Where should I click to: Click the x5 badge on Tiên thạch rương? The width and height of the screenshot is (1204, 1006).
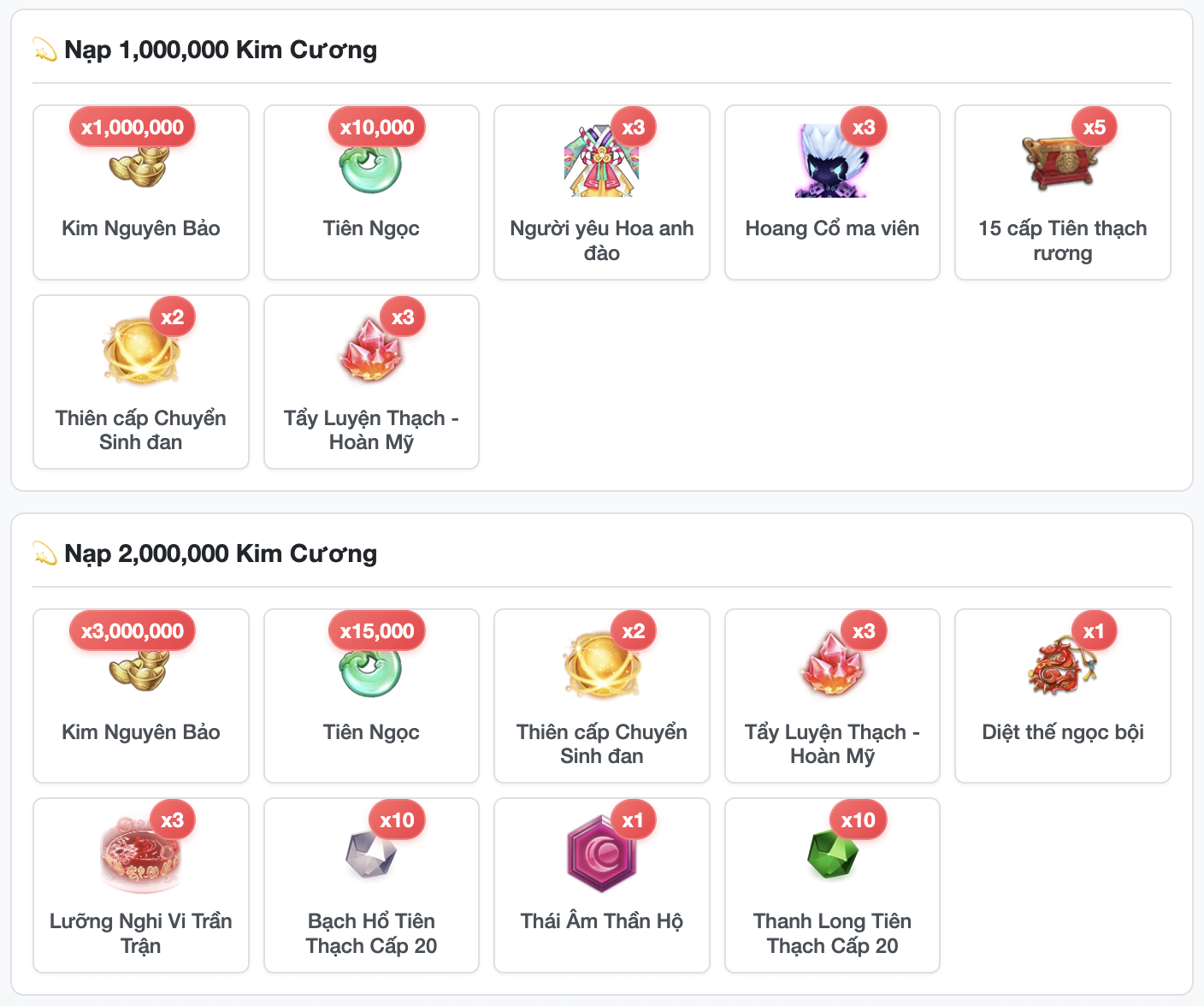point(1095,127)
